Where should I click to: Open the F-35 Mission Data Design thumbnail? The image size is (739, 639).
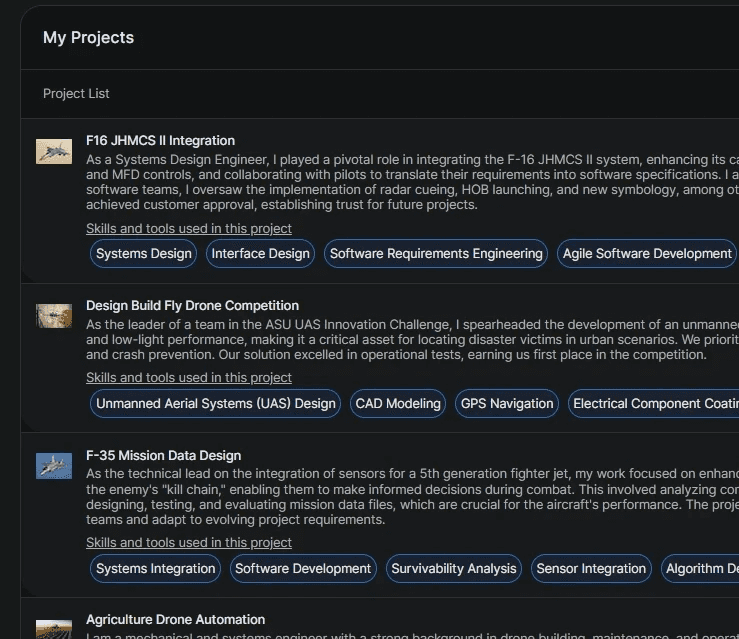(x=54, y=466)
